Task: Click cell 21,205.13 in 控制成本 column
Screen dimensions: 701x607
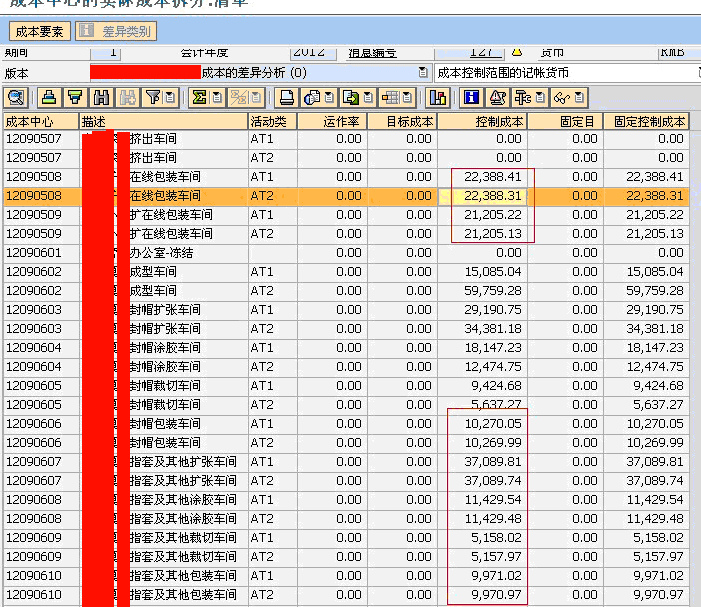Action: [483, 234]
